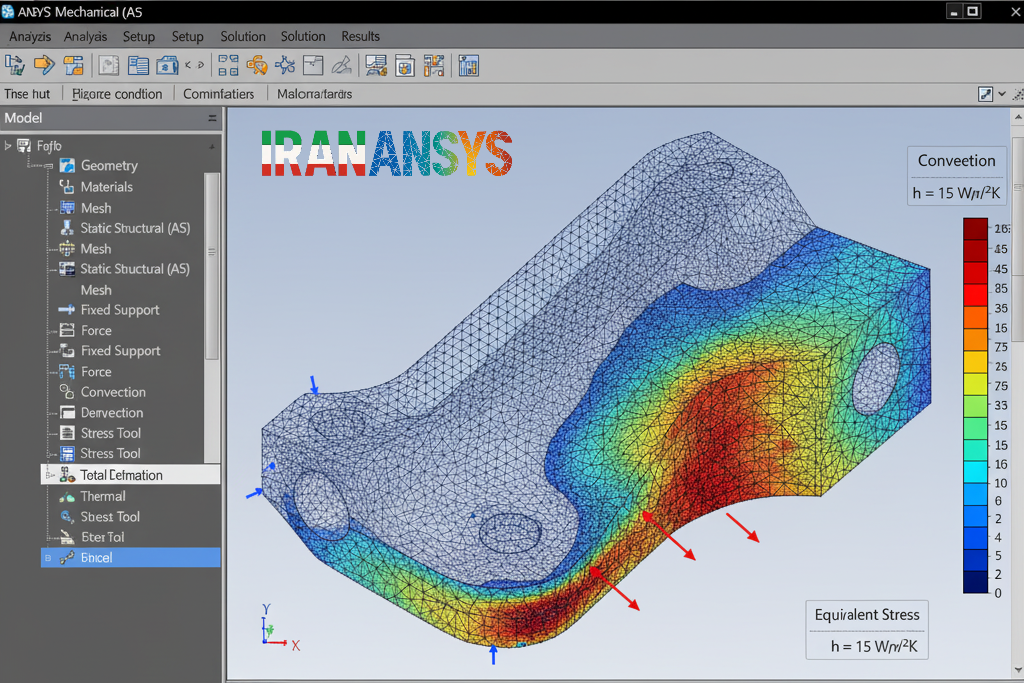Click the blank panel window toolbar icon

point(313,65)
